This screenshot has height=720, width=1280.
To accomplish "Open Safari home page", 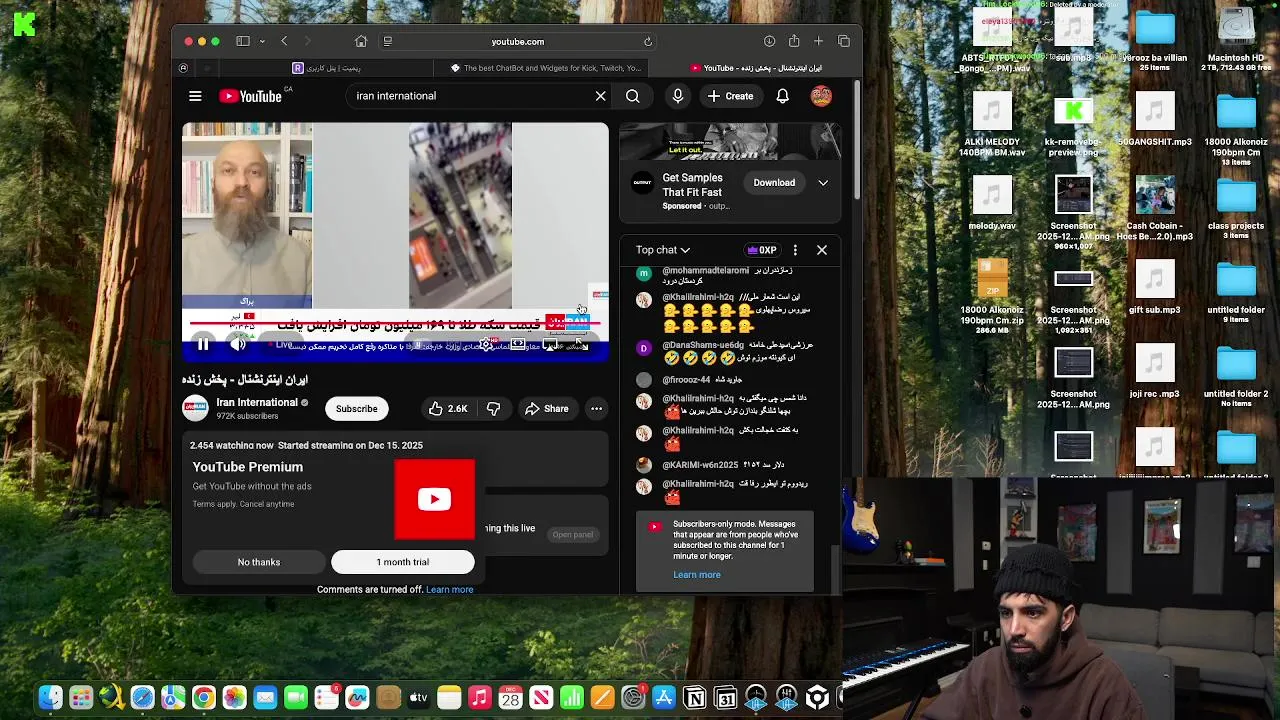I will tap(361, 41).
